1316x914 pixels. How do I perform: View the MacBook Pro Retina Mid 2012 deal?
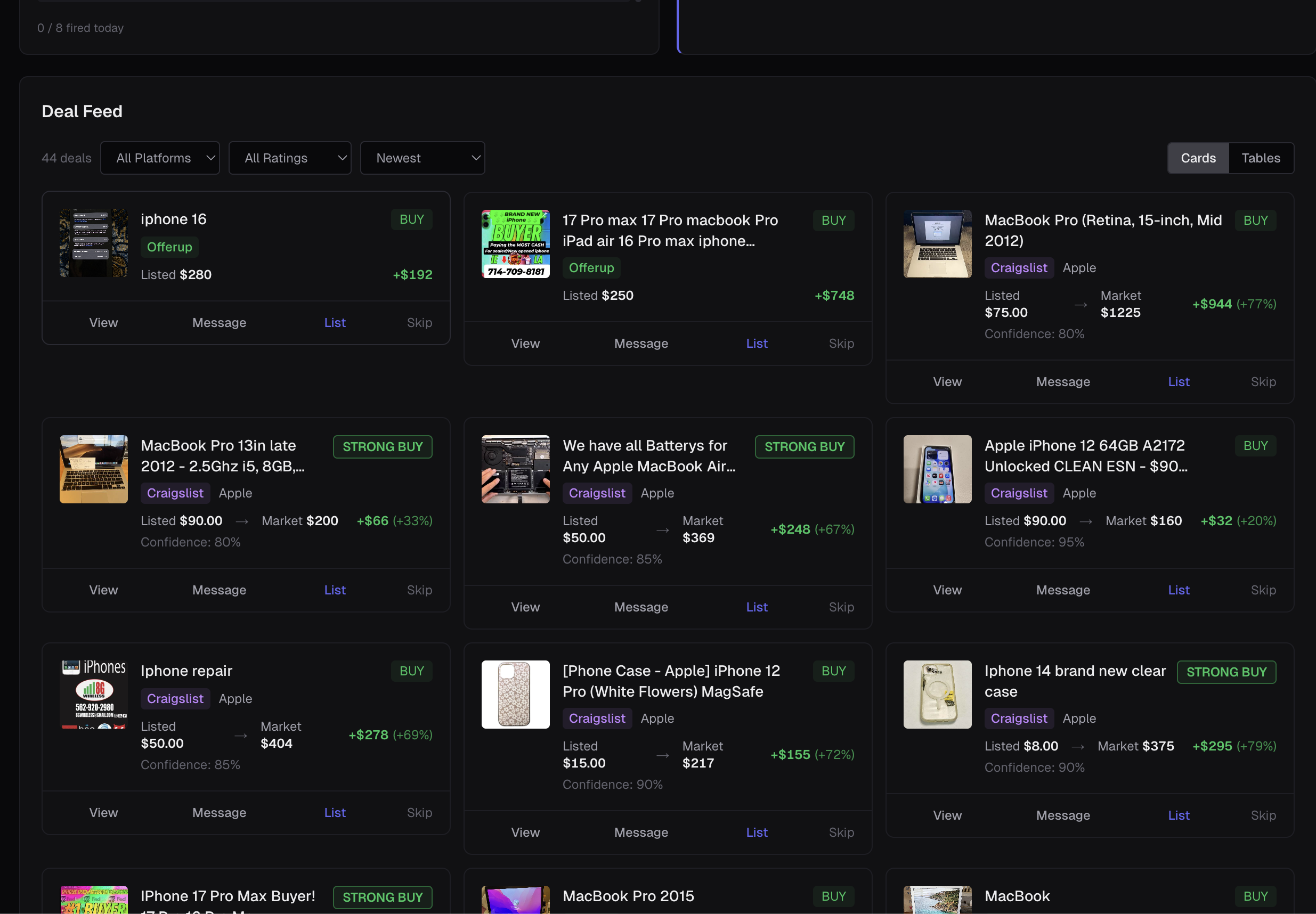pos(947,381)
